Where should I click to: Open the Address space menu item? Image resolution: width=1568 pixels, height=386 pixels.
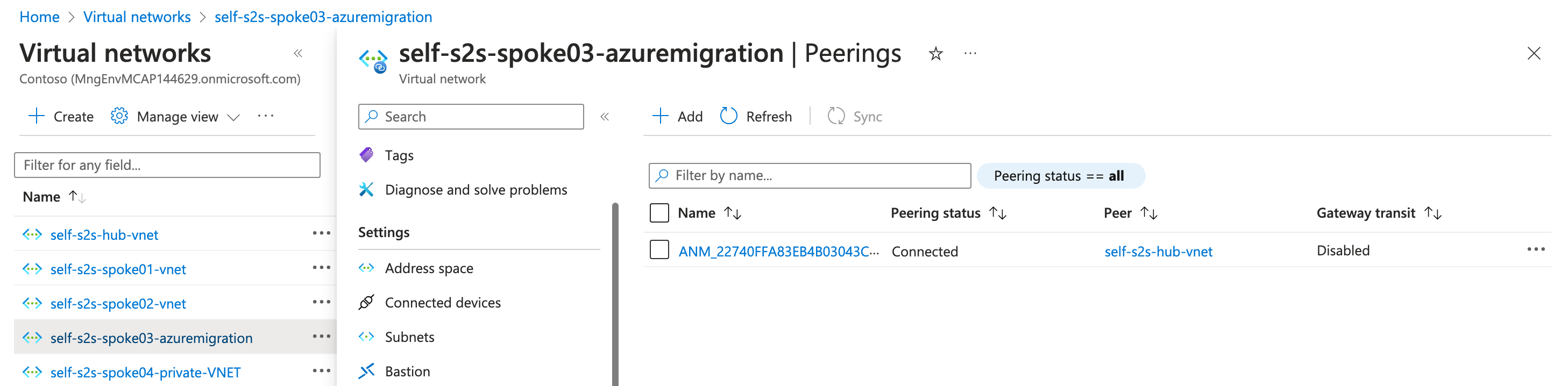click(x=429, y=269)
